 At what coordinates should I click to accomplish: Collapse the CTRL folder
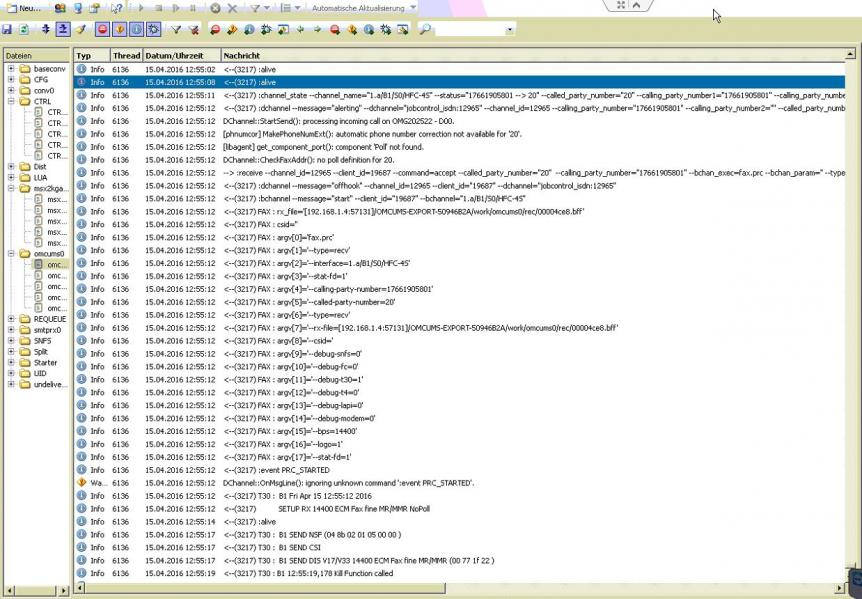(11, 101)
